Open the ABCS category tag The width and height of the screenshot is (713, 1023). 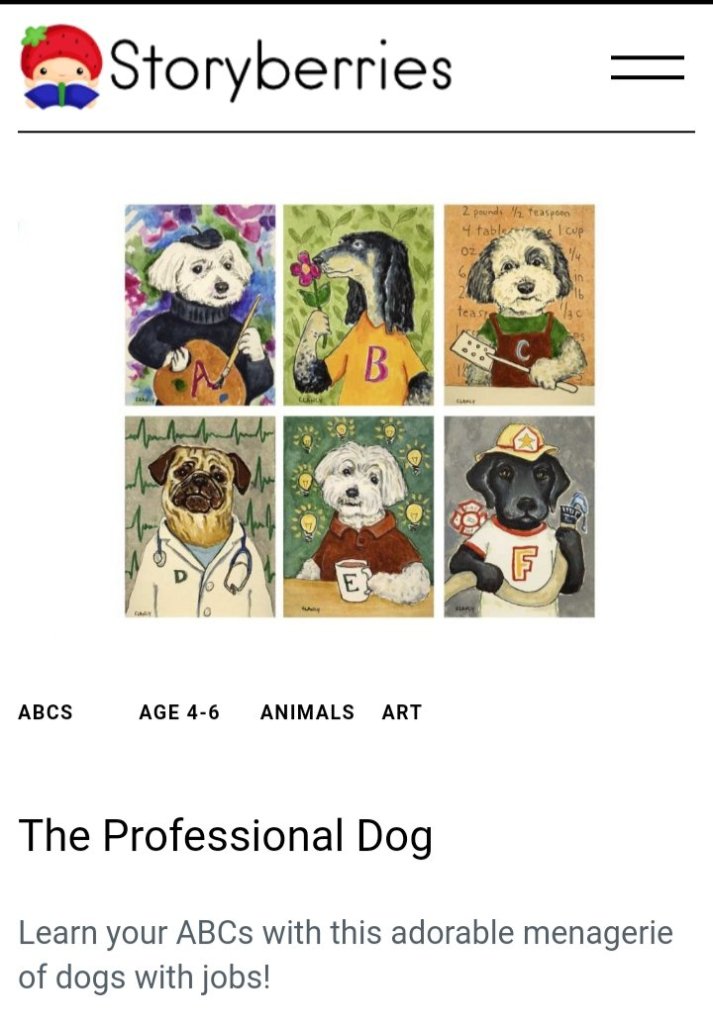[45, 712]
